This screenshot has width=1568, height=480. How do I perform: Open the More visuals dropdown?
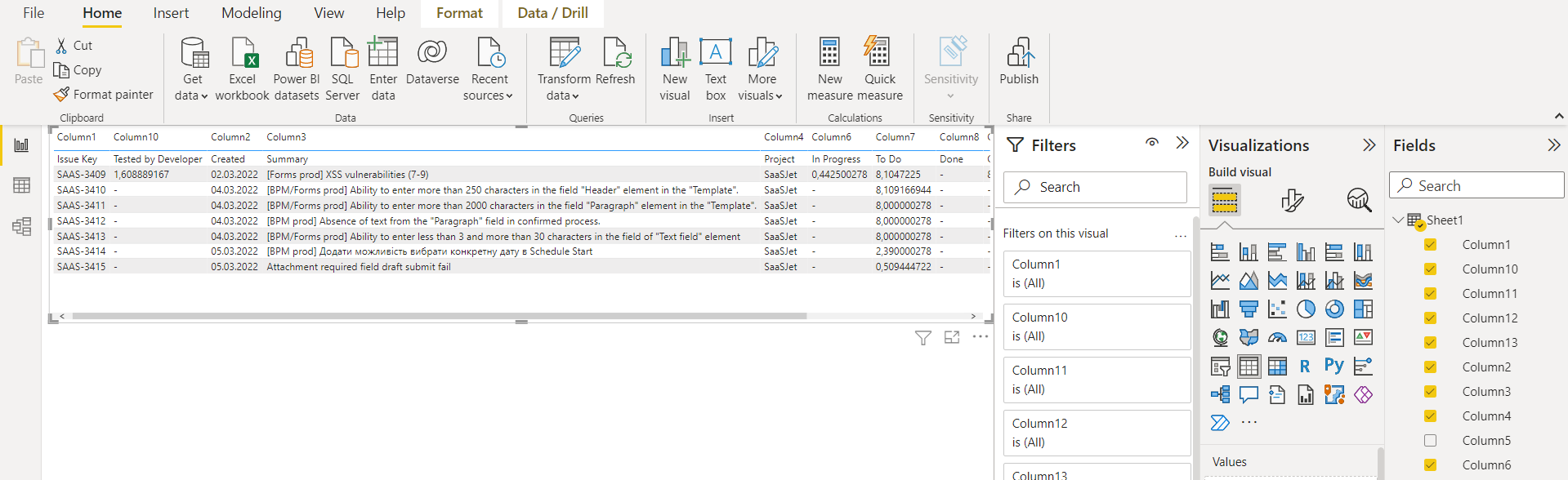point(761,69)
